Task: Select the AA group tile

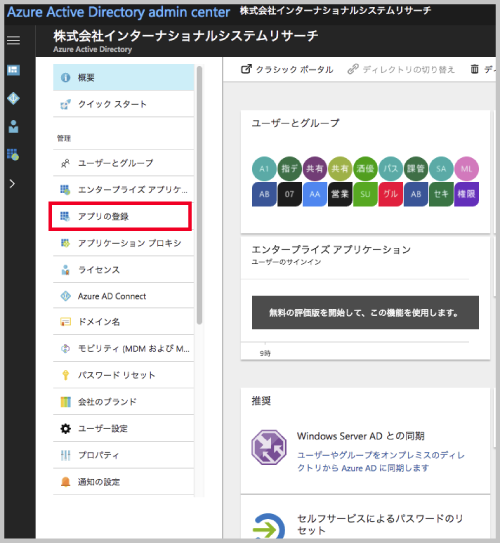Action: click(x=315, y=194)
